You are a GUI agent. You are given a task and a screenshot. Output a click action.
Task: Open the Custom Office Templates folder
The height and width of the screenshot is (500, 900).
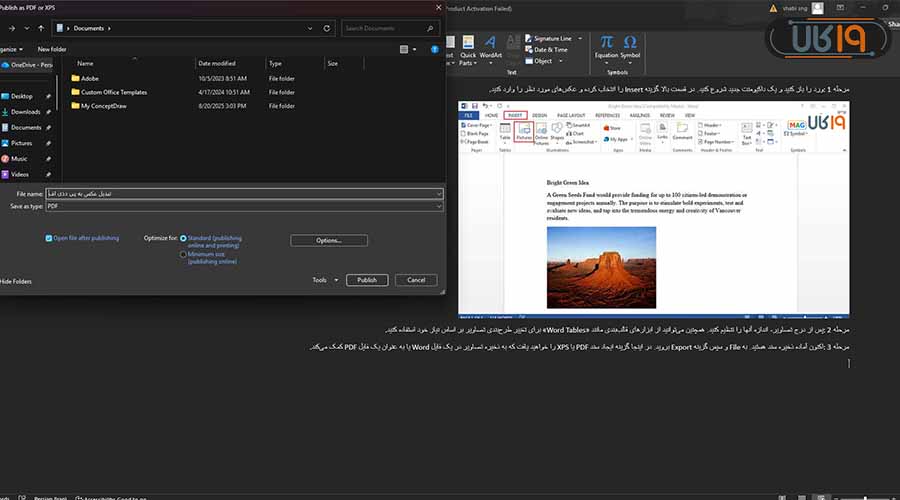(x=113, y=91)
